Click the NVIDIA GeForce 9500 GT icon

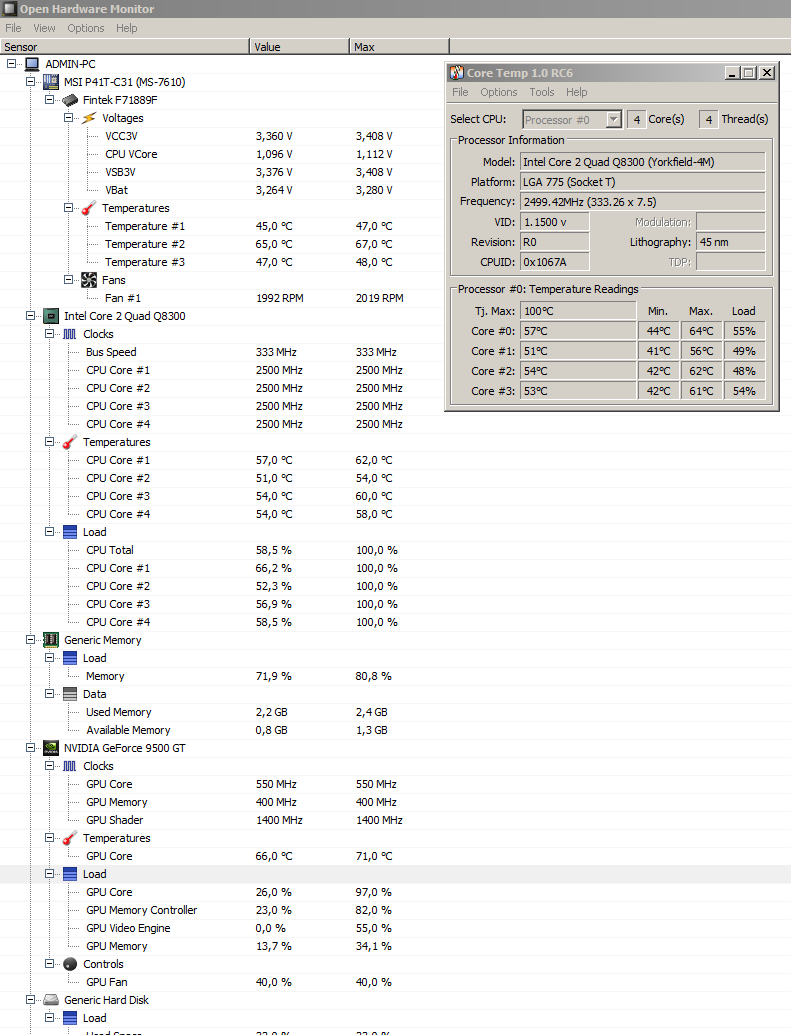click(51, 748)
